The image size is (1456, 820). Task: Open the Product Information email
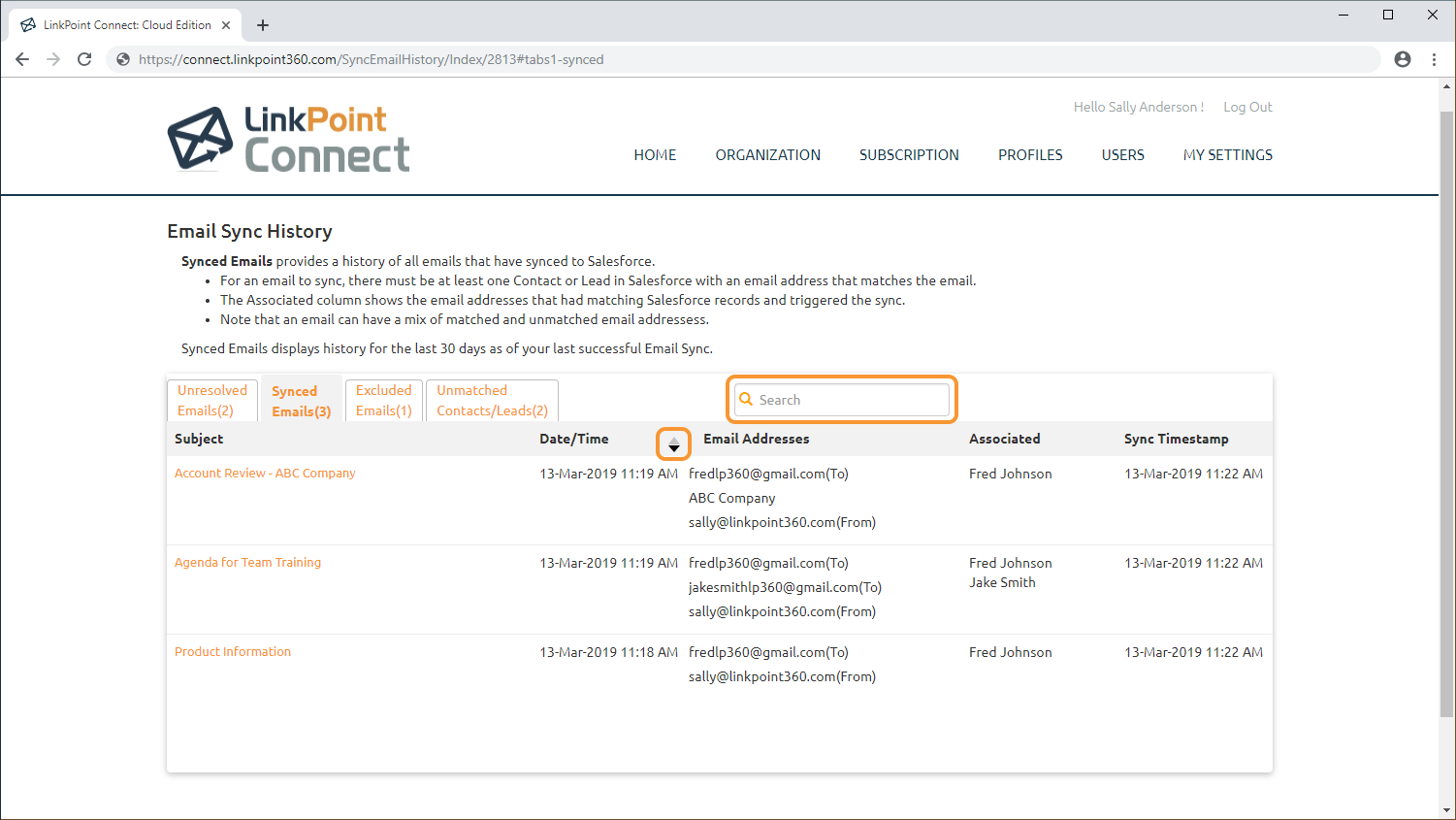(233, 652)
